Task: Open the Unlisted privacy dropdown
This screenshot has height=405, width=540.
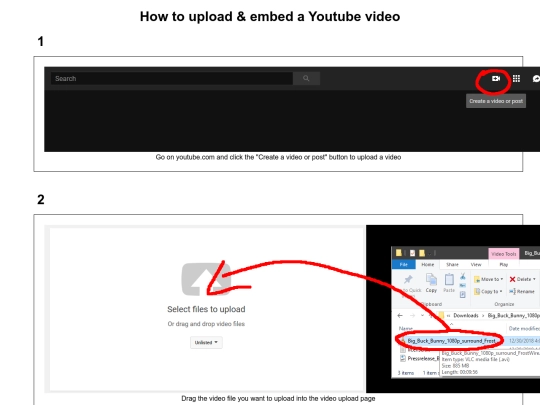Action: coord(206,342)
